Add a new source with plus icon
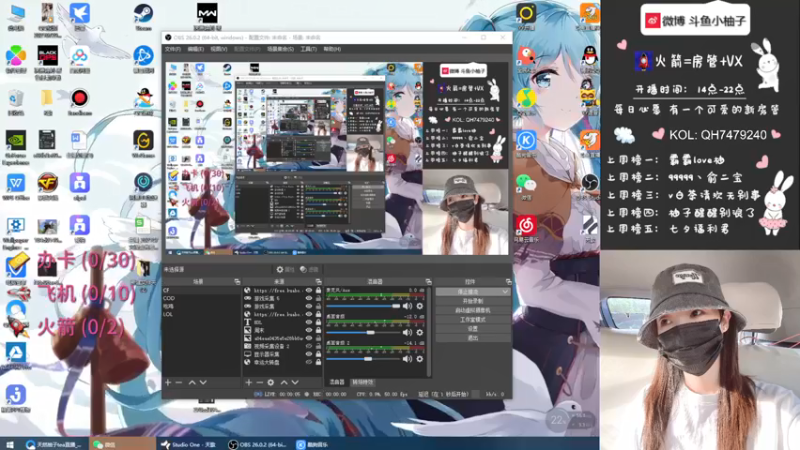Image resolution: width=800 pixels, height=450 pixels. [248, 382]
